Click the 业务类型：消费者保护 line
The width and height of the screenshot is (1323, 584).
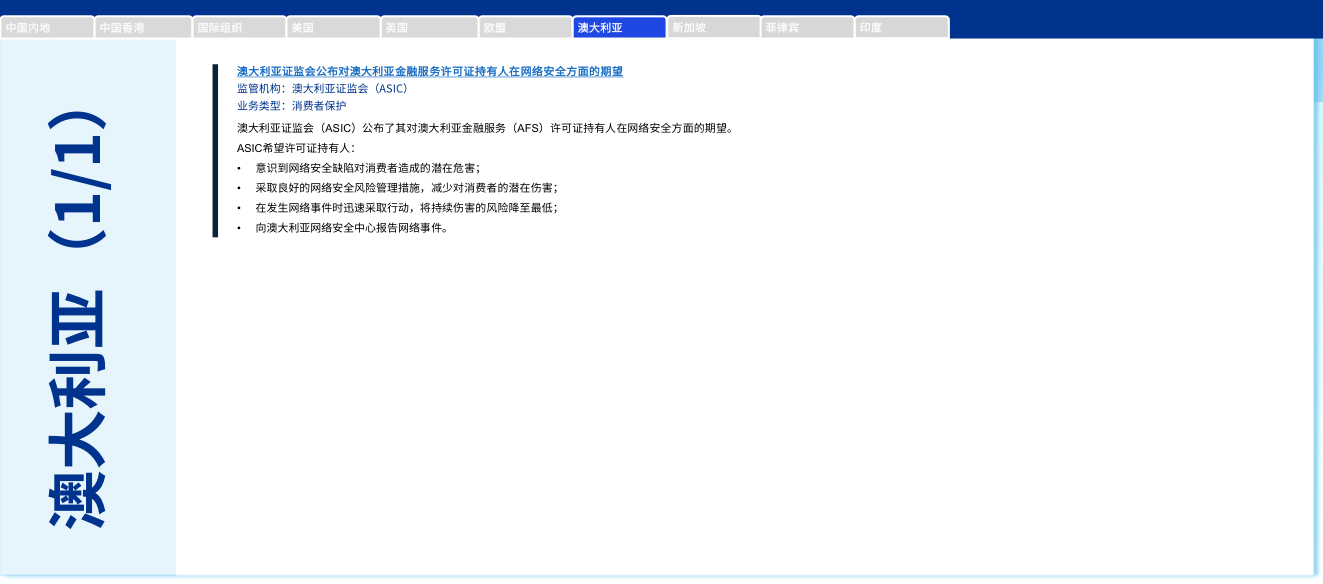point(291,106)
